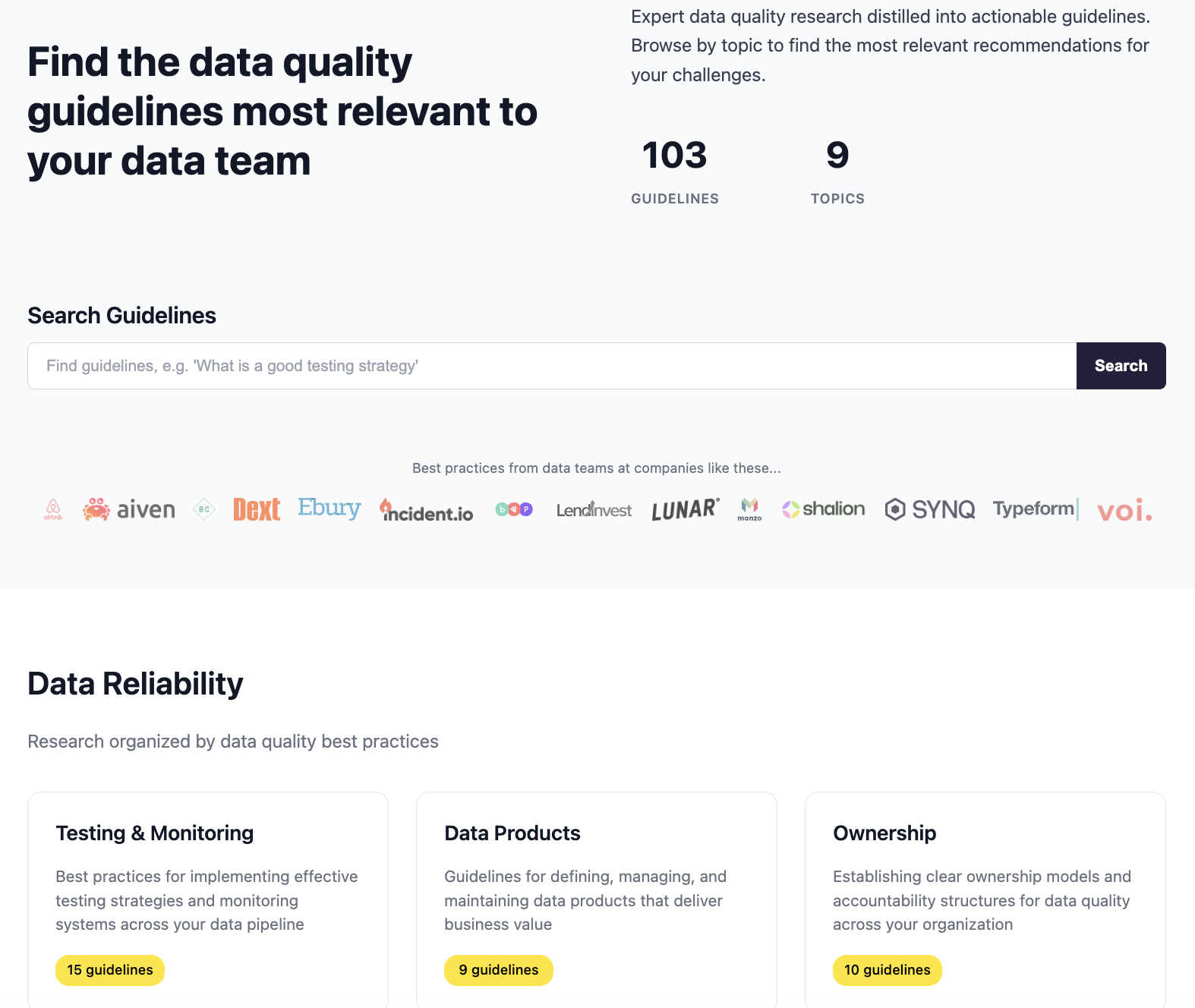The width and height of the screenshot is (1195, 1008).
Task: Click the SYNQ hexagon logo
Action: coord(930,509)
